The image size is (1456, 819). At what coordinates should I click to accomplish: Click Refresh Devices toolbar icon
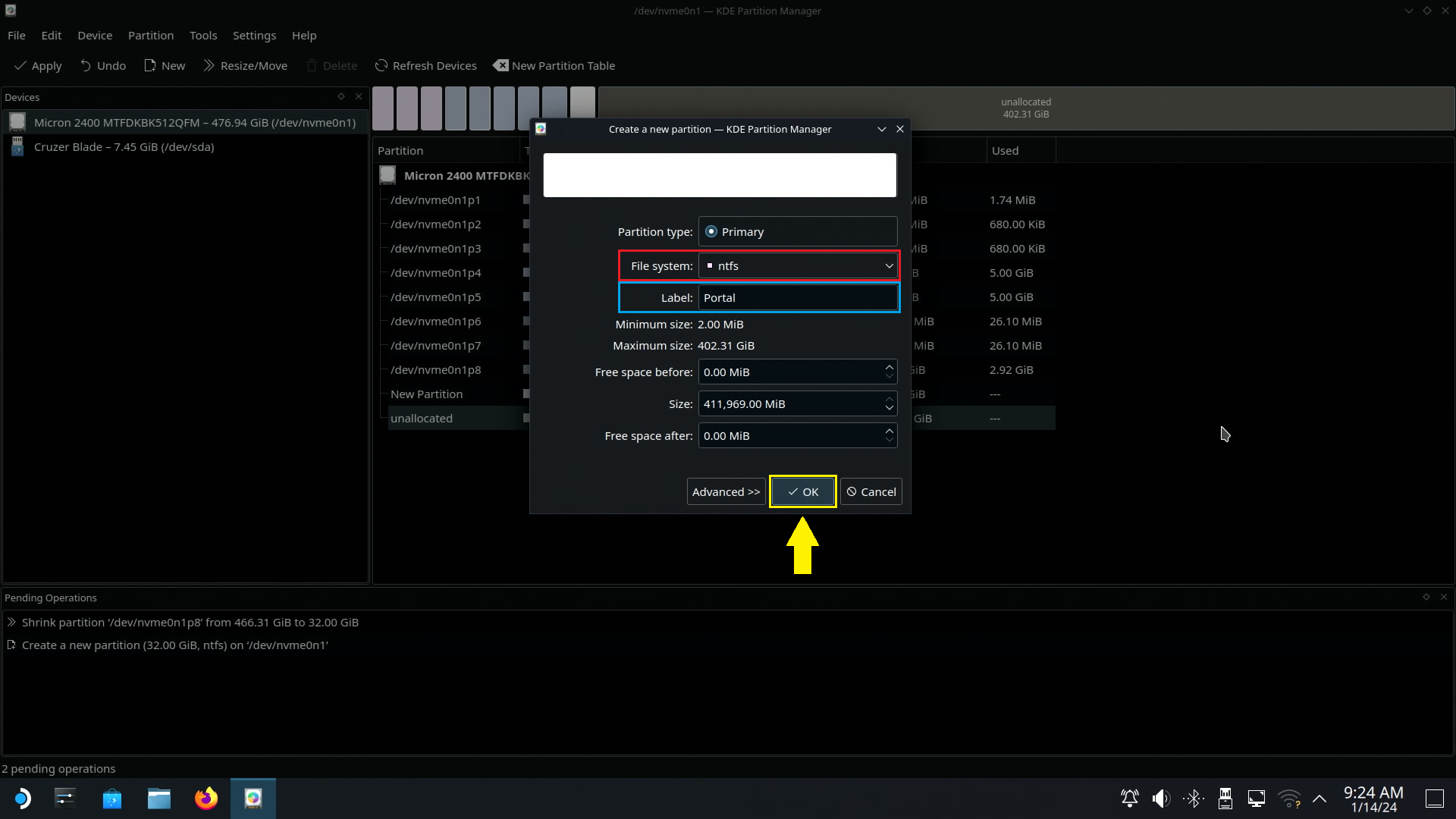click(x=381, y=66)
